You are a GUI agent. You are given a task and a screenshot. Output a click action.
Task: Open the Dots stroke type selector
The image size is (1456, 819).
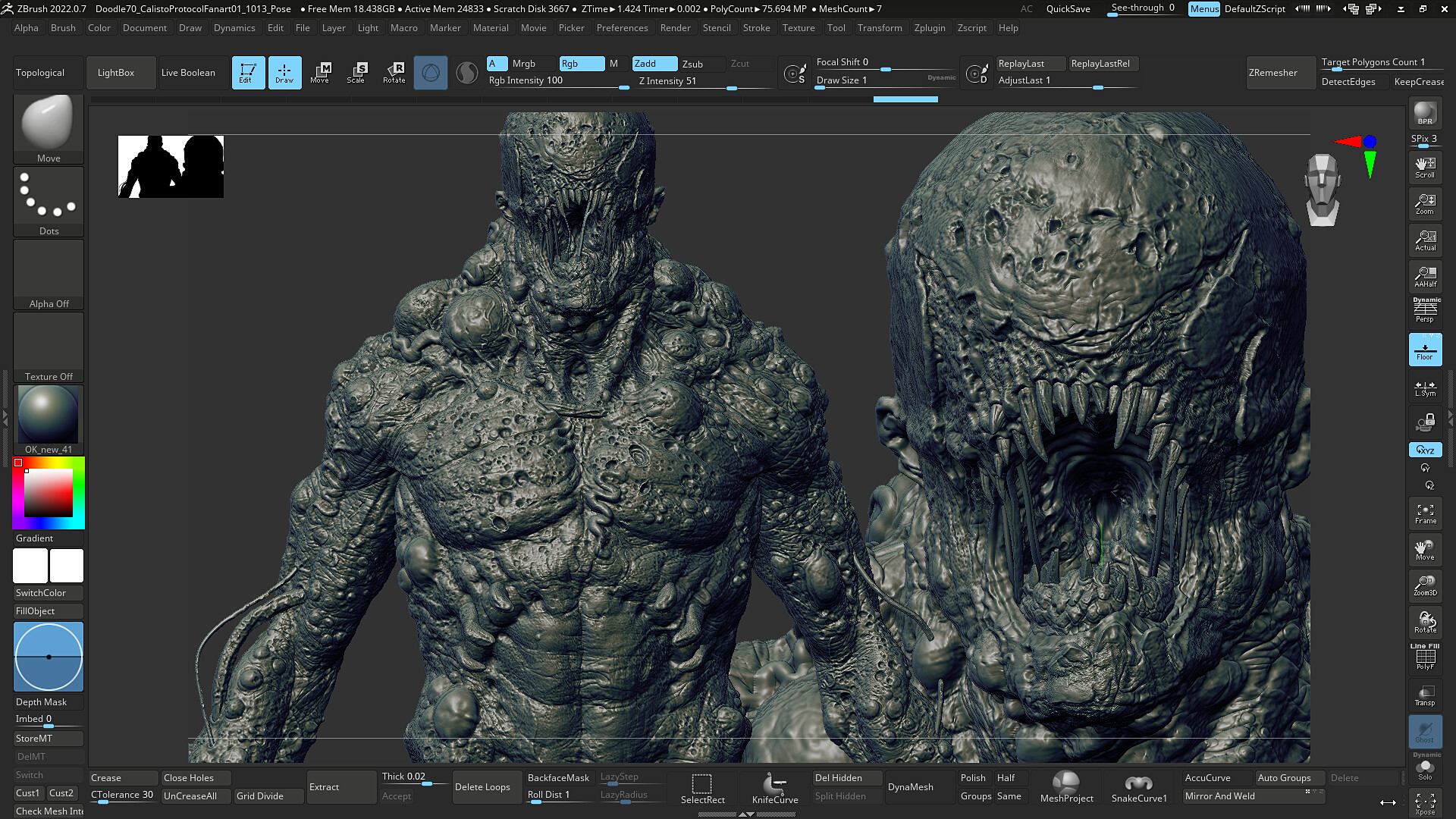point(49,201)
